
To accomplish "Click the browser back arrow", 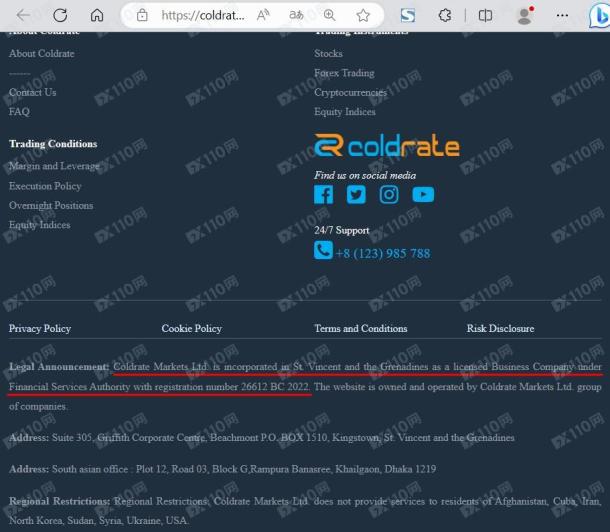I will 23,16.
